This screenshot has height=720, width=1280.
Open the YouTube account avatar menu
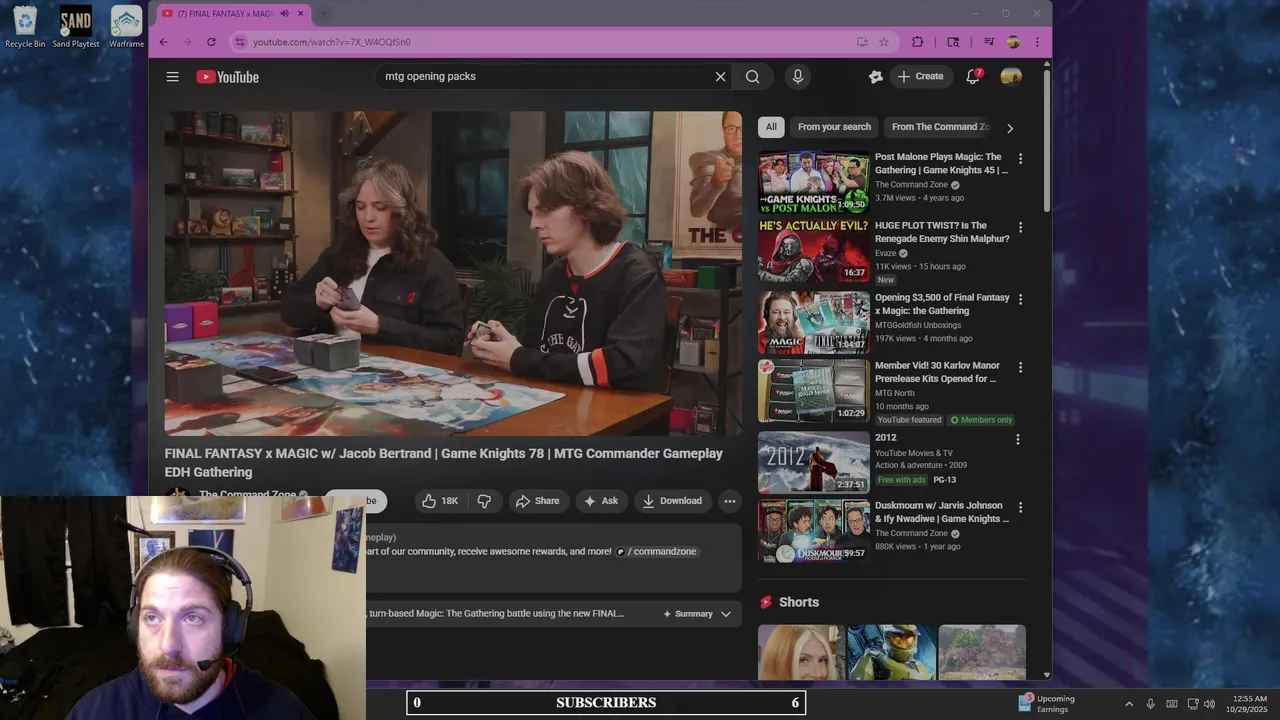coord(1011,76)
